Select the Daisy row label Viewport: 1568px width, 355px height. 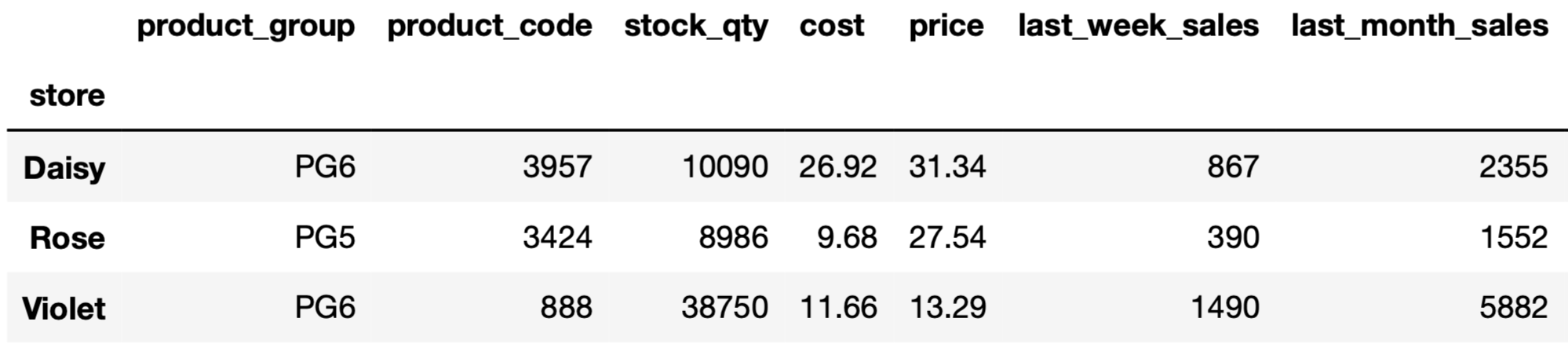pyautogui.click(x=64, y=167)
